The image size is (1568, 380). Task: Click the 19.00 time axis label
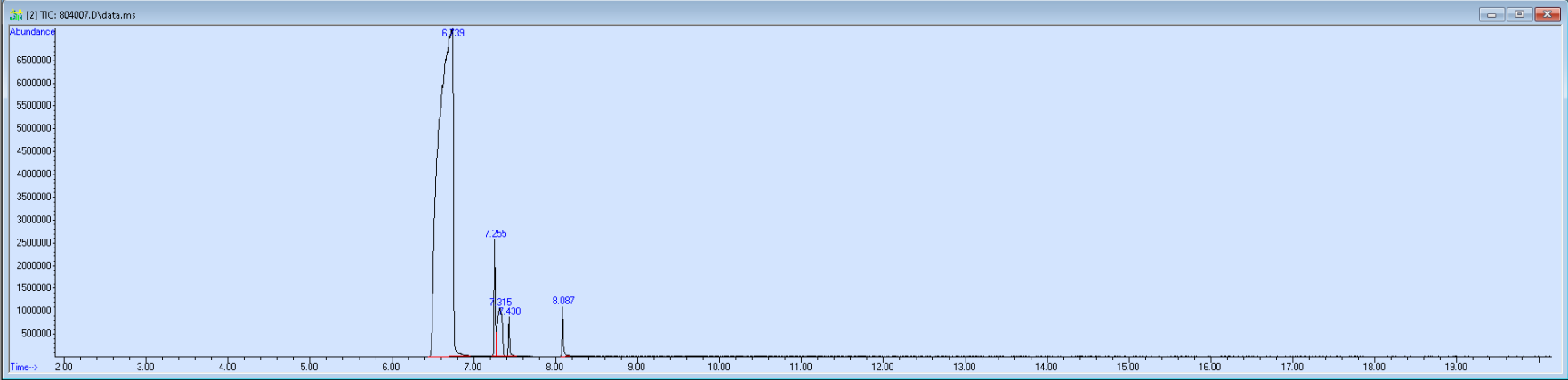[x=1456, y=367]
